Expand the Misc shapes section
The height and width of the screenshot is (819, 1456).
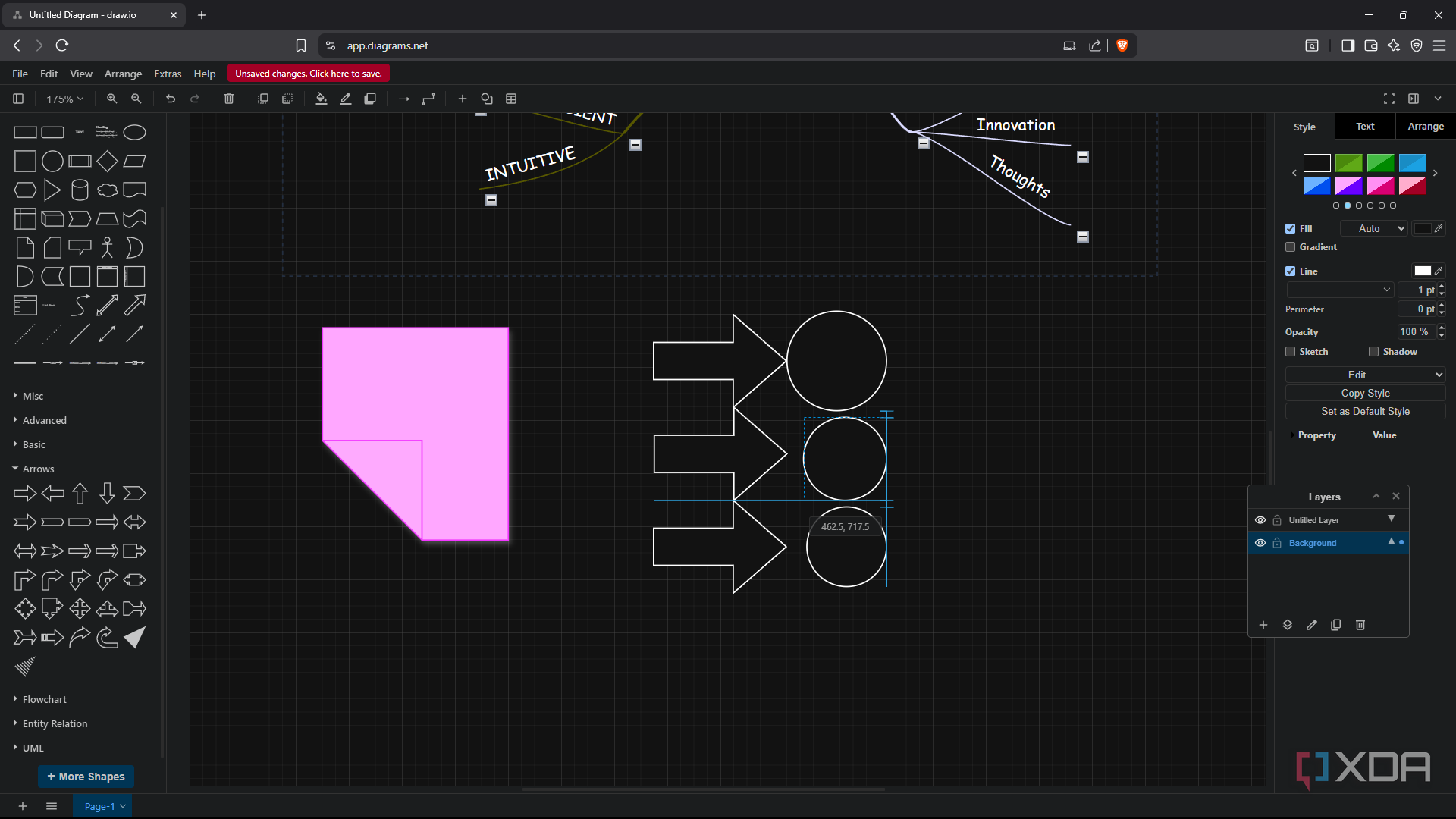33,396
